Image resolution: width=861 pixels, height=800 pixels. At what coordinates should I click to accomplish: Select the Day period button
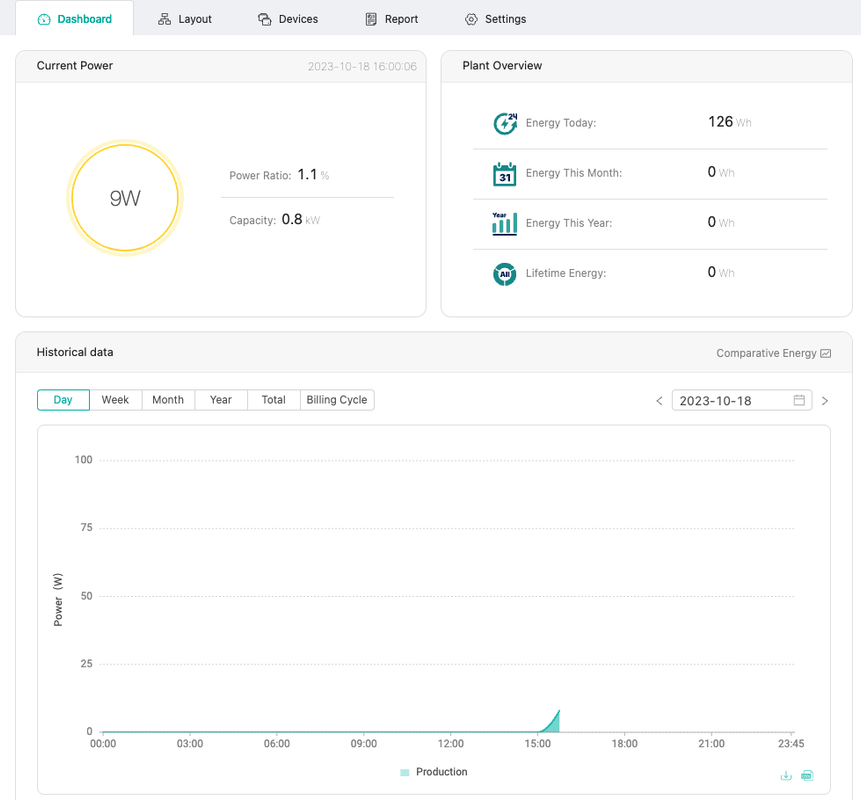click(x=63, y=400)
